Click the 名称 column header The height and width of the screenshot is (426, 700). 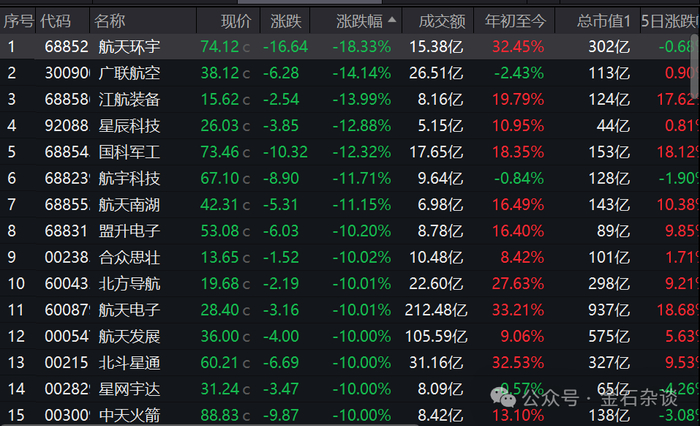109,20
